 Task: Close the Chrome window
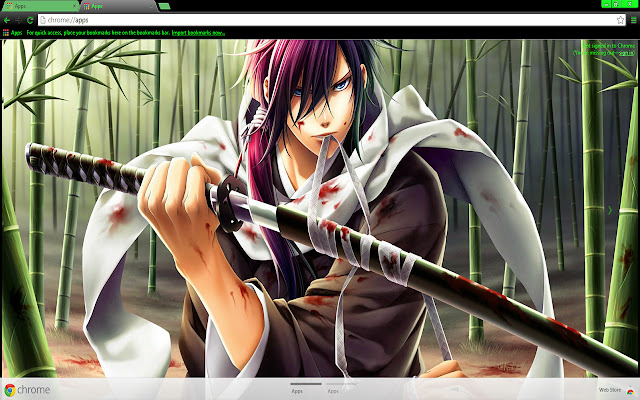629,4
